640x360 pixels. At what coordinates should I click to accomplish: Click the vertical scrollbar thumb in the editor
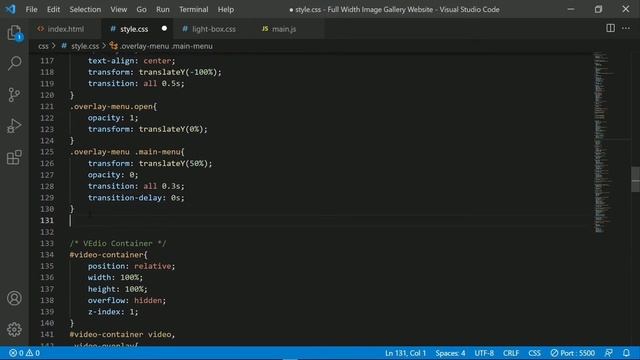pyautogui.click(x=635, y=179)
